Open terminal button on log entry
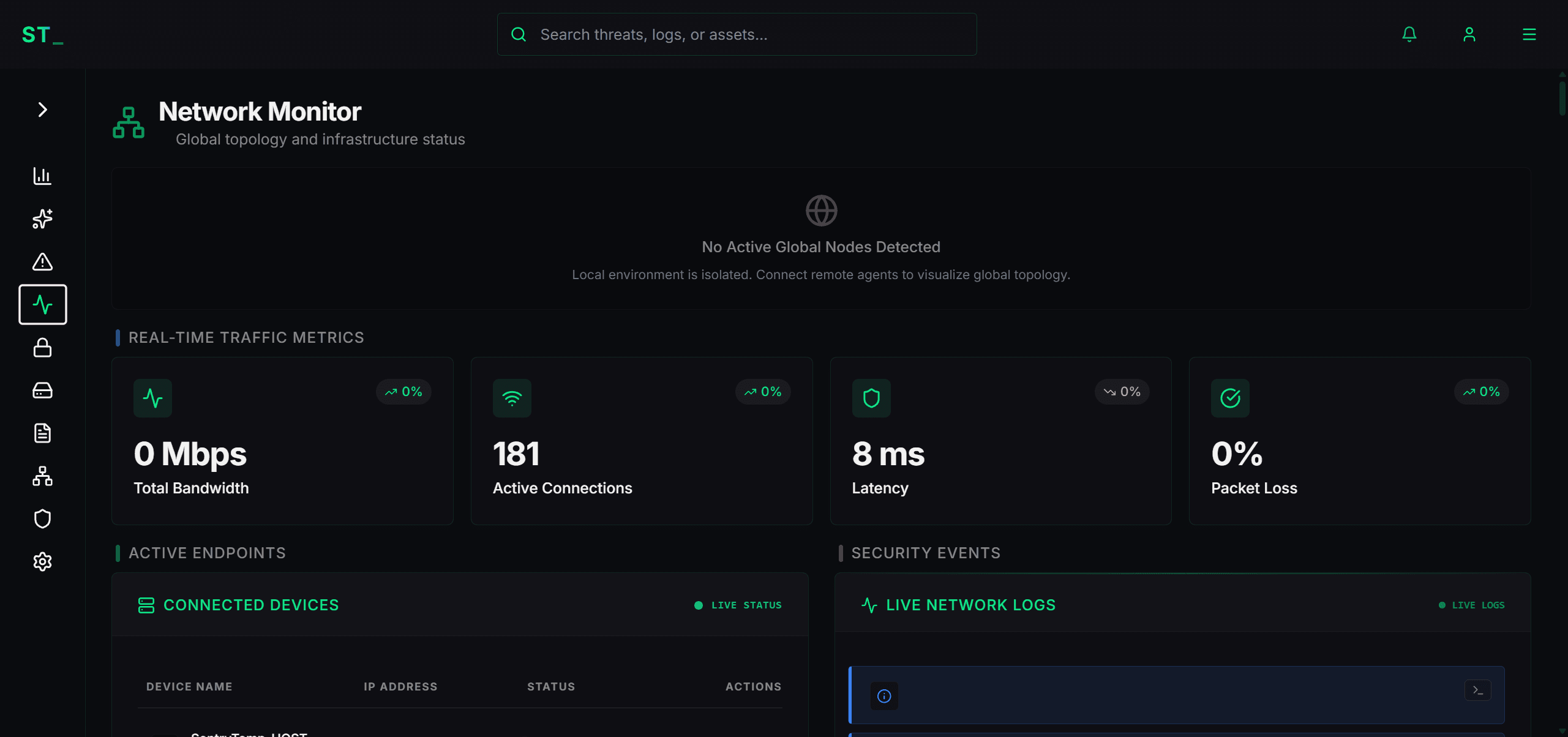The image size is (1568, 737). 1478,690
